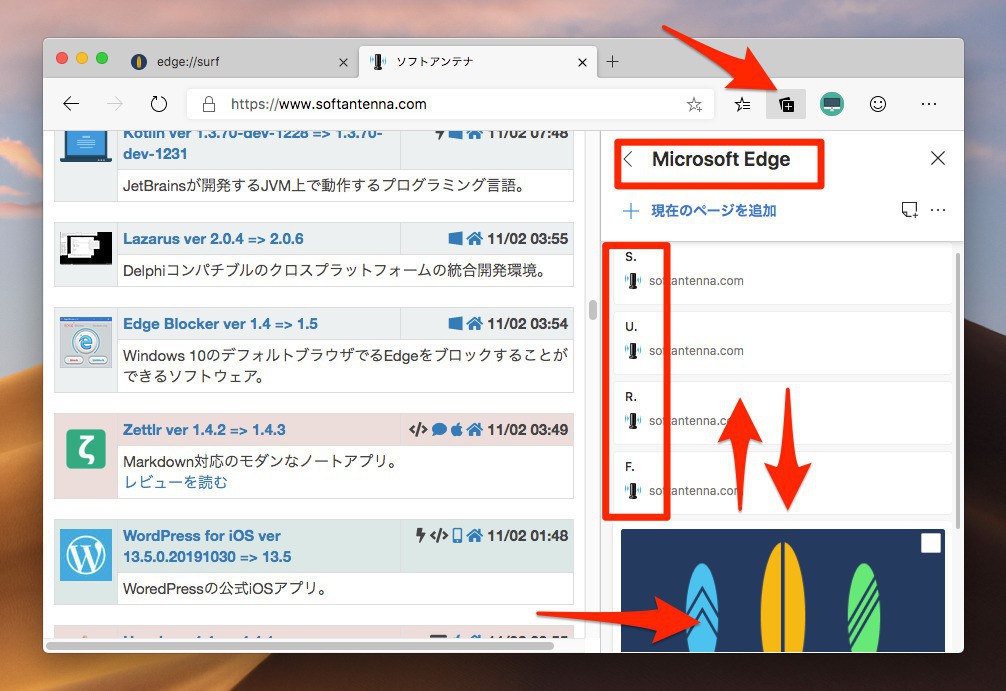The height and width of the screenshot is (691, 1006).
Task: Click home icon in Lazarus row
Action: tap(475, 239)
